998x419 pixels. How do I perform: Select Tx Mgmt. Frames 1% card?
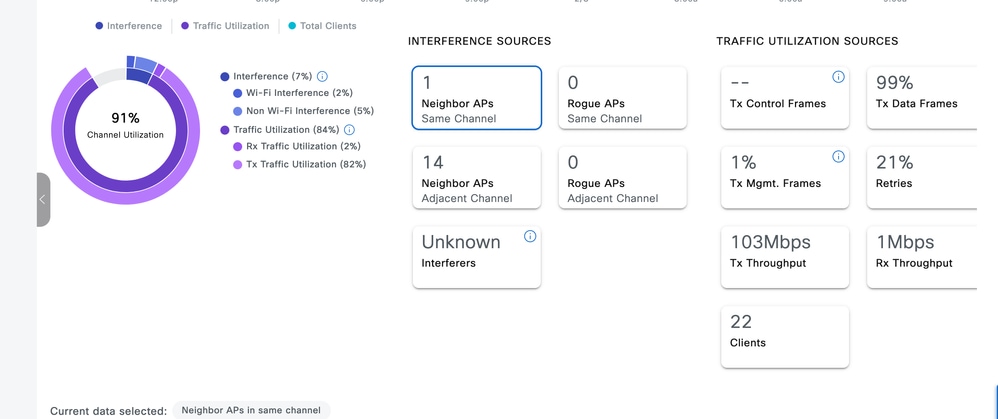(785, 178)
